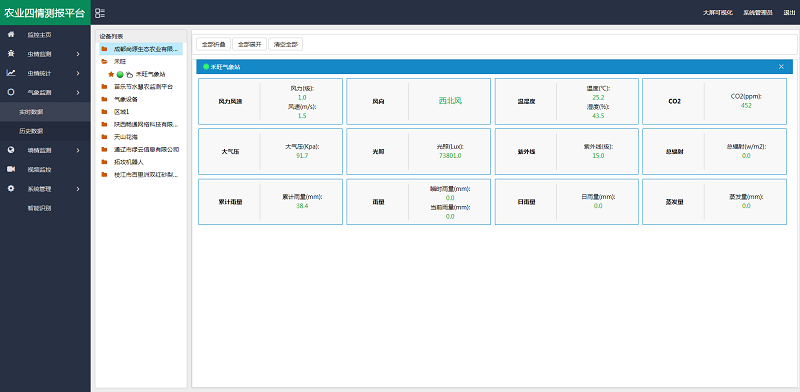Toggle the sidebar menu collapse icon
Image resolution: width=800 pixels, height=392 pixels.
(x=100, y=13)
